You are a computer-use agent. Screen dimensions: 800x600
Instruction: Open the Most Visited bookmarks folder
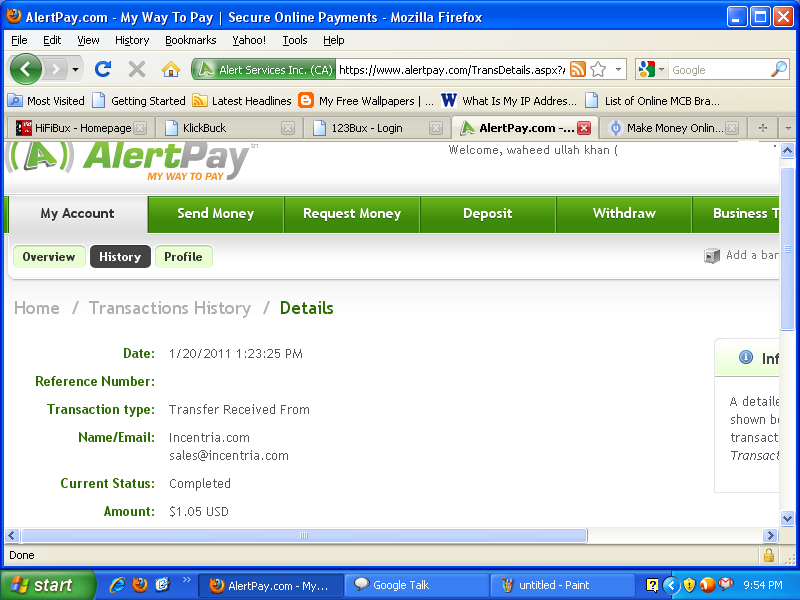point(46,101)
